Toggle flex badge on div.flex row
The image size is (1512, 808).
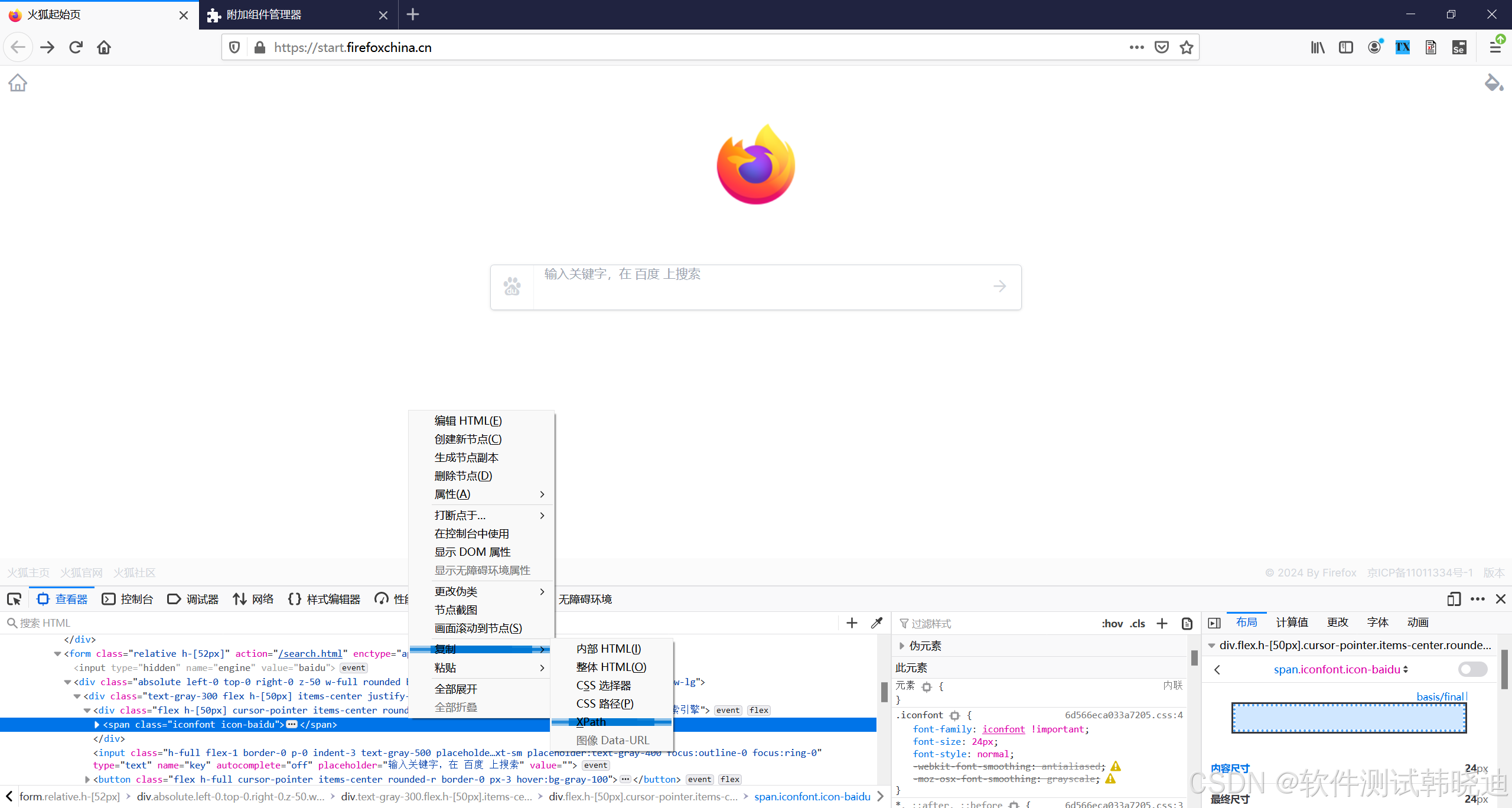[x=759, y=711]
